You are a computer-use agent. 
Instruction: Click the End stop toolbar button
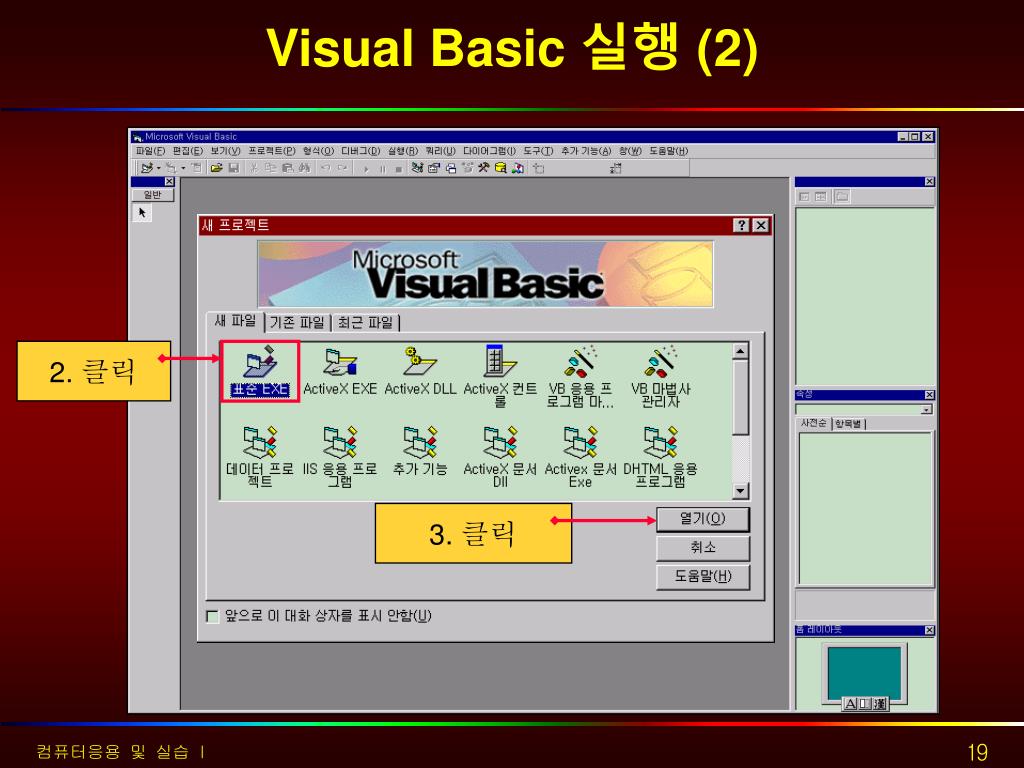[x=398, y=169]
